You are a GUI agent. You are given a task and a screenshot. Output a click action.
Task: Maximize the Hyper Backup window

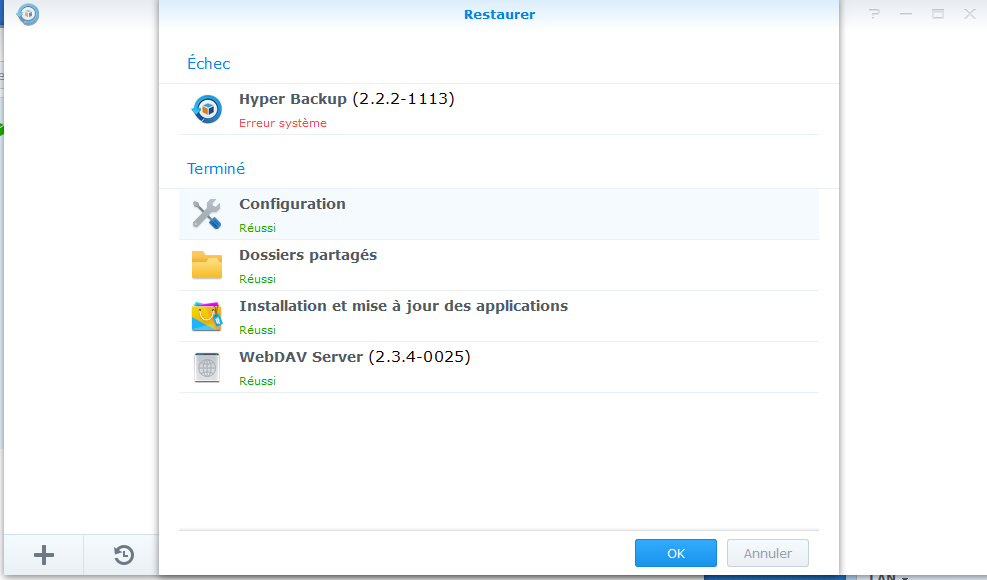[938, 14]
